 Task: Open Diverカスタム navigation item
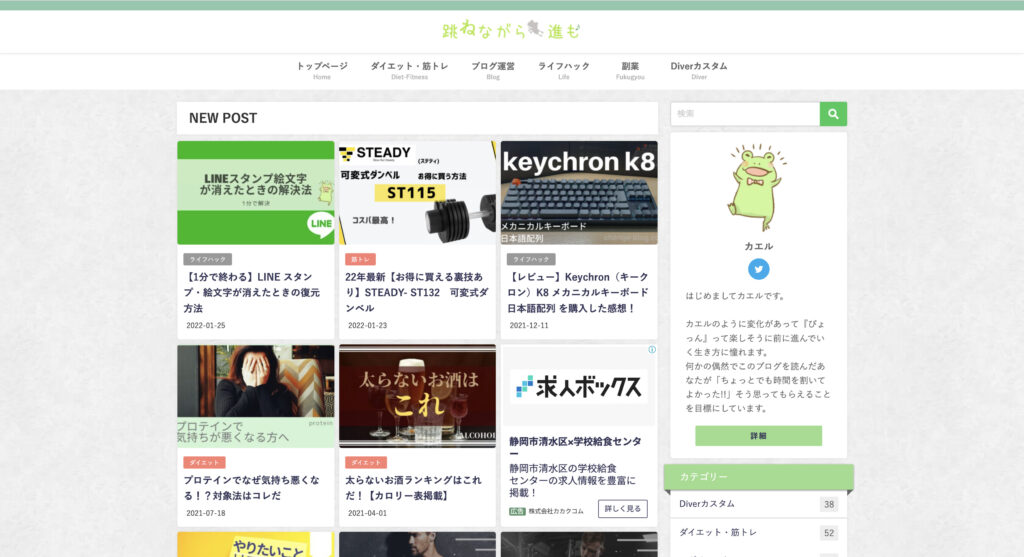(699, 70)
